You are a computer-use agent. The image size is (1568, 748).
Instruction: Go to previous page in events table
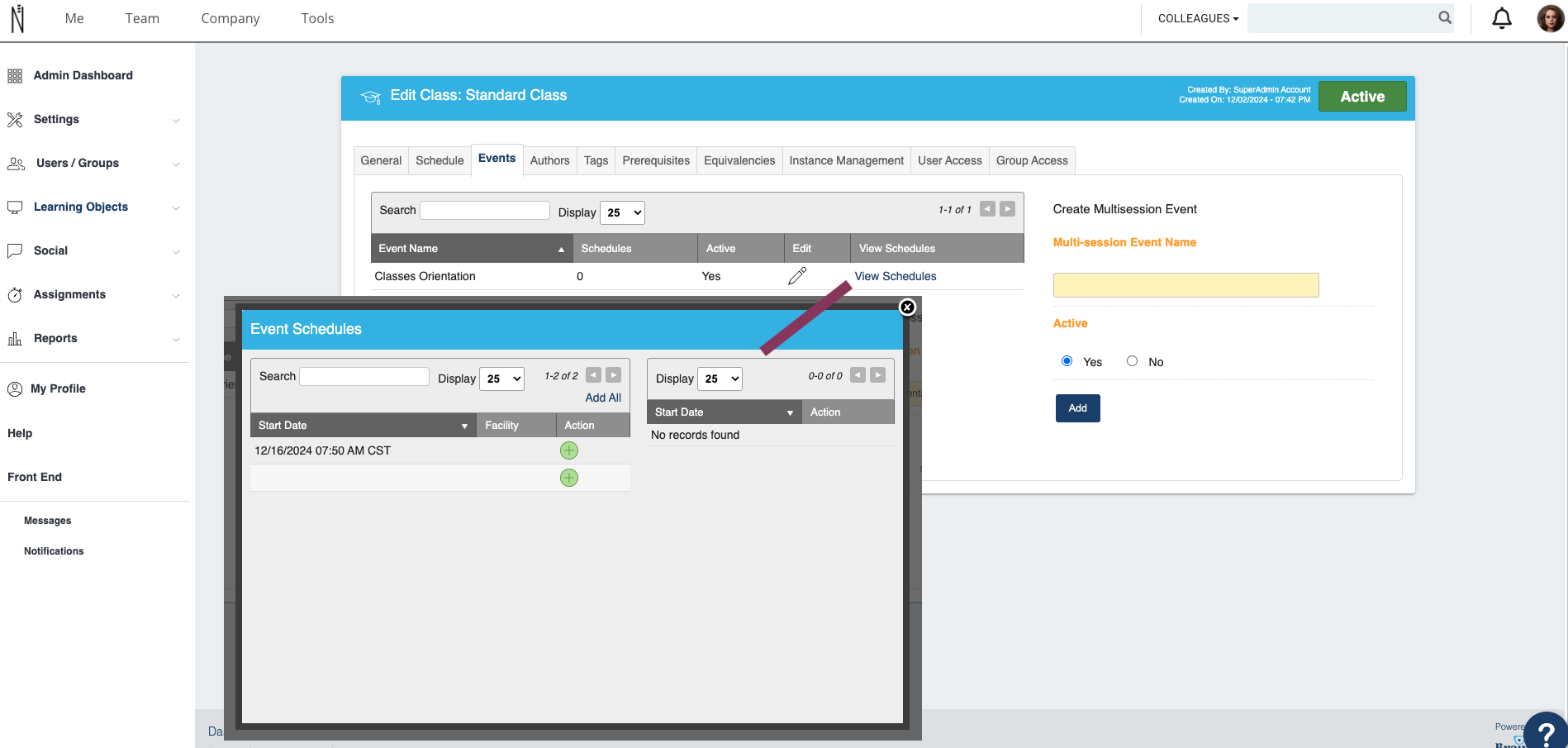pos(987,209)
